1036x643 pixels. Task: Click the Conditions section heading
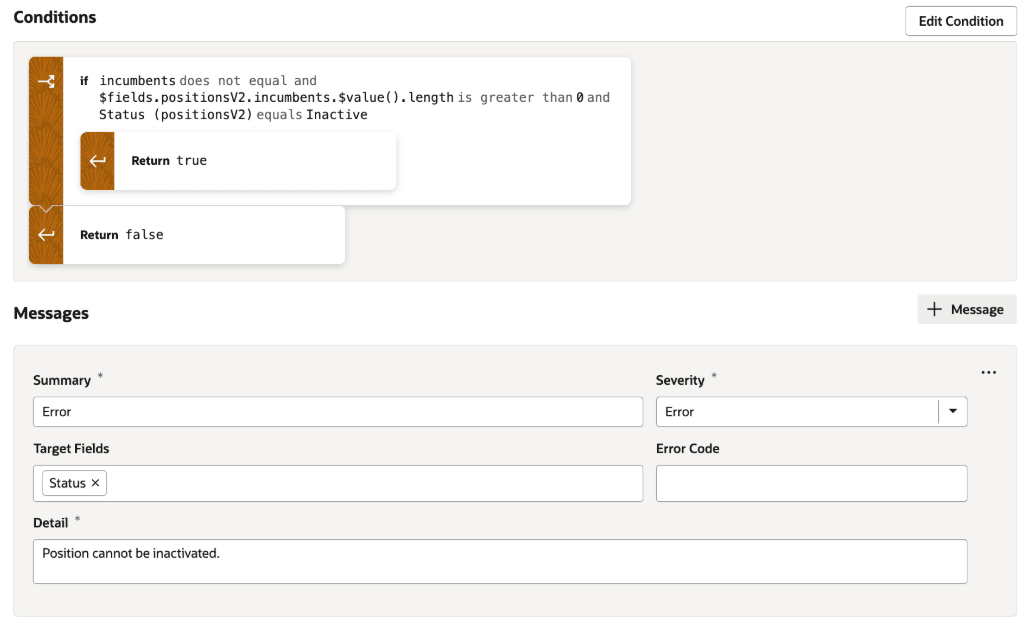point(55,17)
